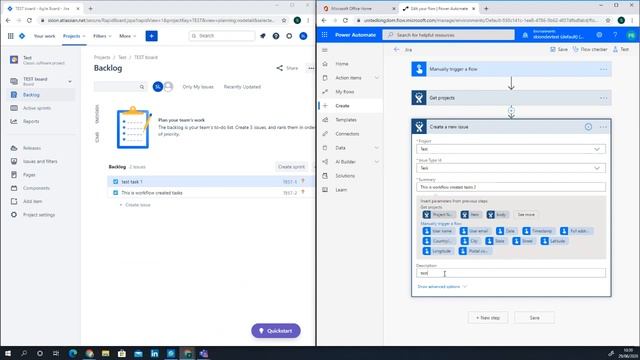Go back with flow editor arrow
Viewport: 640px width, 360px height.
click(396, 49)
